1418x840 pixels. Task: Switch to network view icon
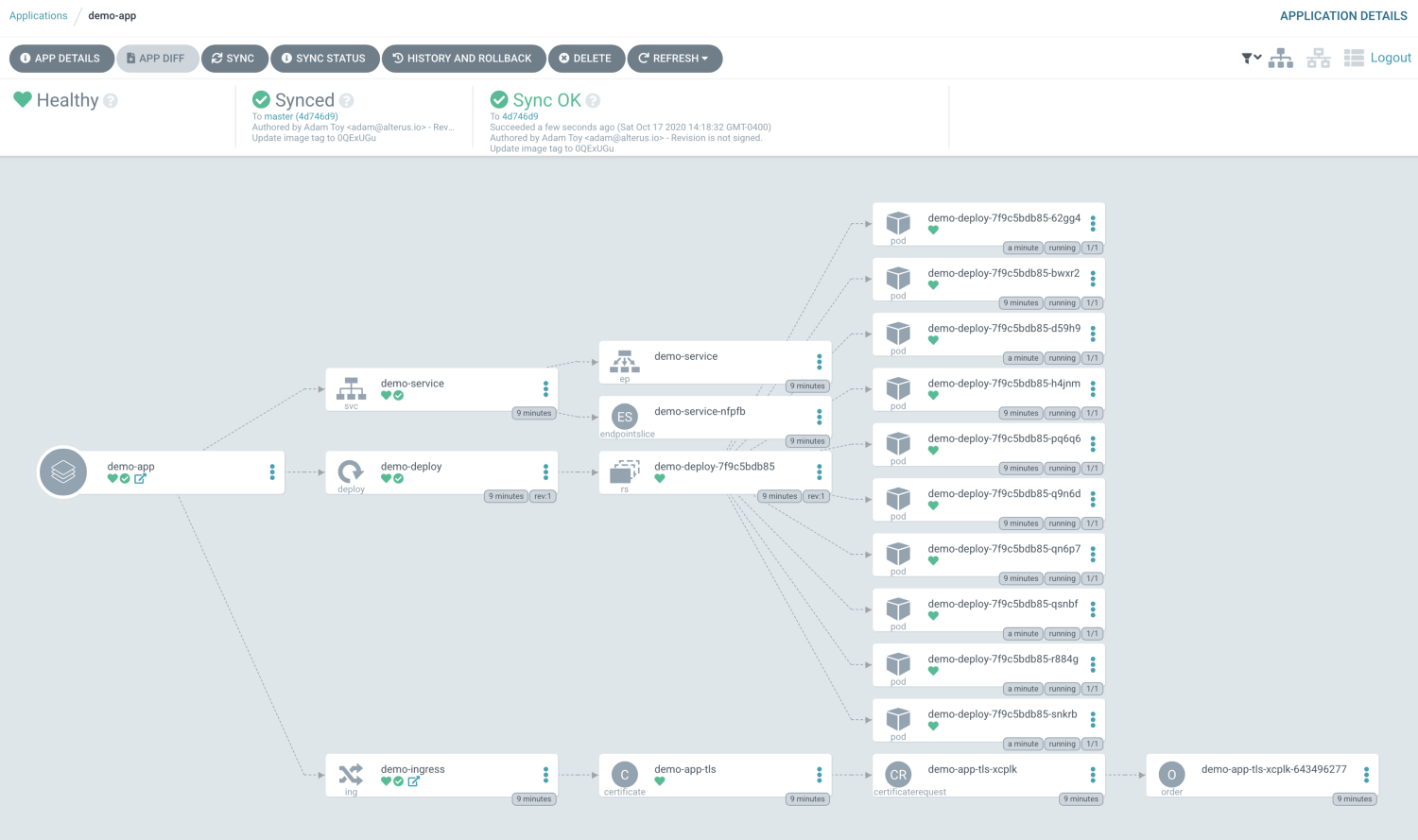1319,59
